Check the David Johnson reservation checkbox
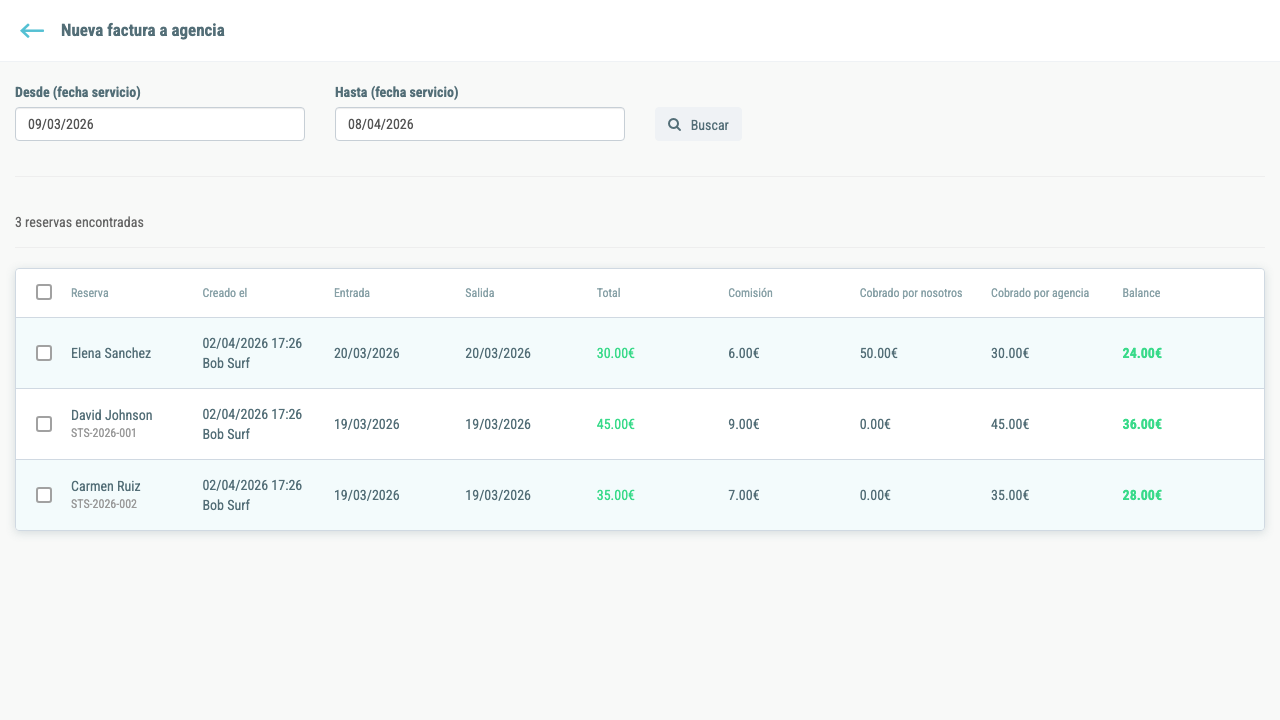The width and height of the screenshot is (1280, 720). (44, 424)
